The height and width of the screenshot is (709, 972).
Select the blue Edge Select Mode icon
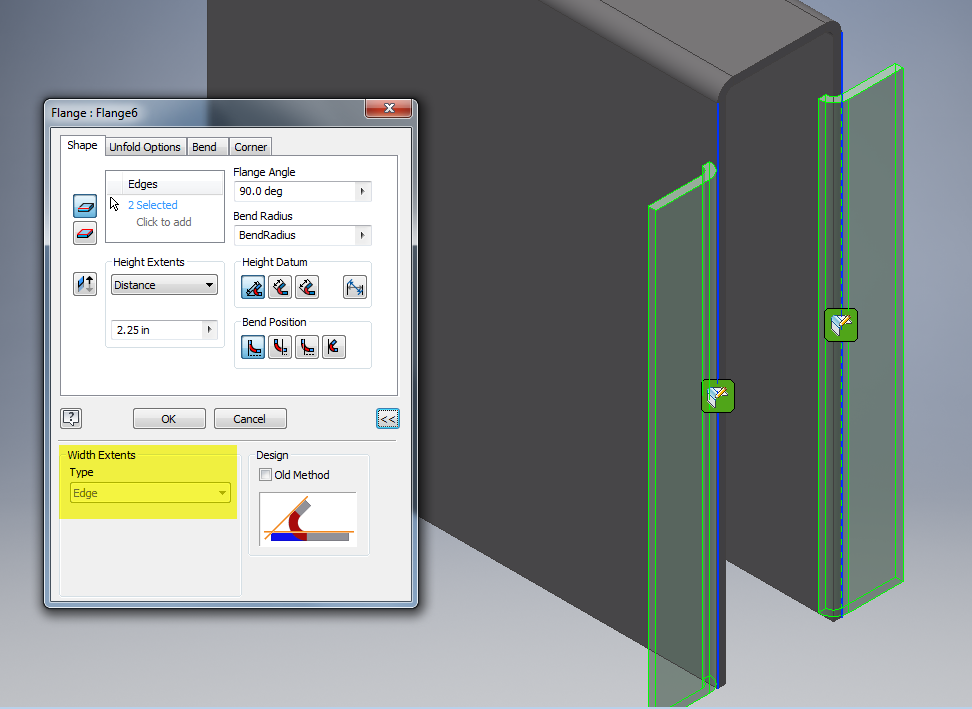(85, 206)
